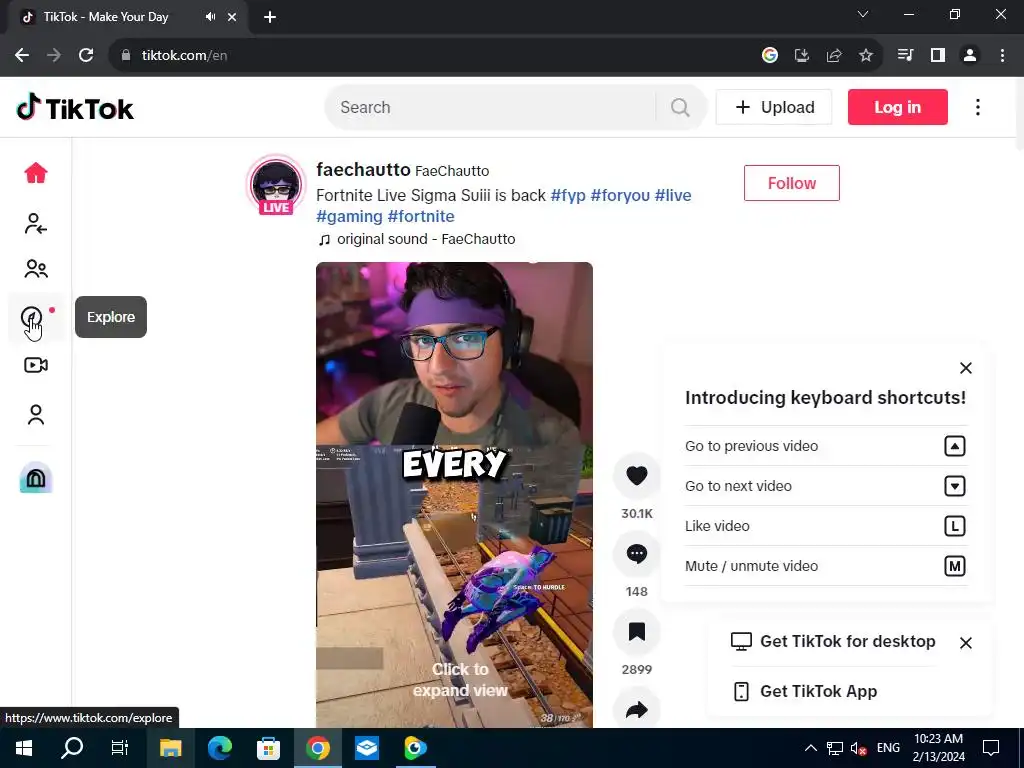Close the keyboard shortcuts panel
The image size is (1024, 768).
(x=966, y=368)
